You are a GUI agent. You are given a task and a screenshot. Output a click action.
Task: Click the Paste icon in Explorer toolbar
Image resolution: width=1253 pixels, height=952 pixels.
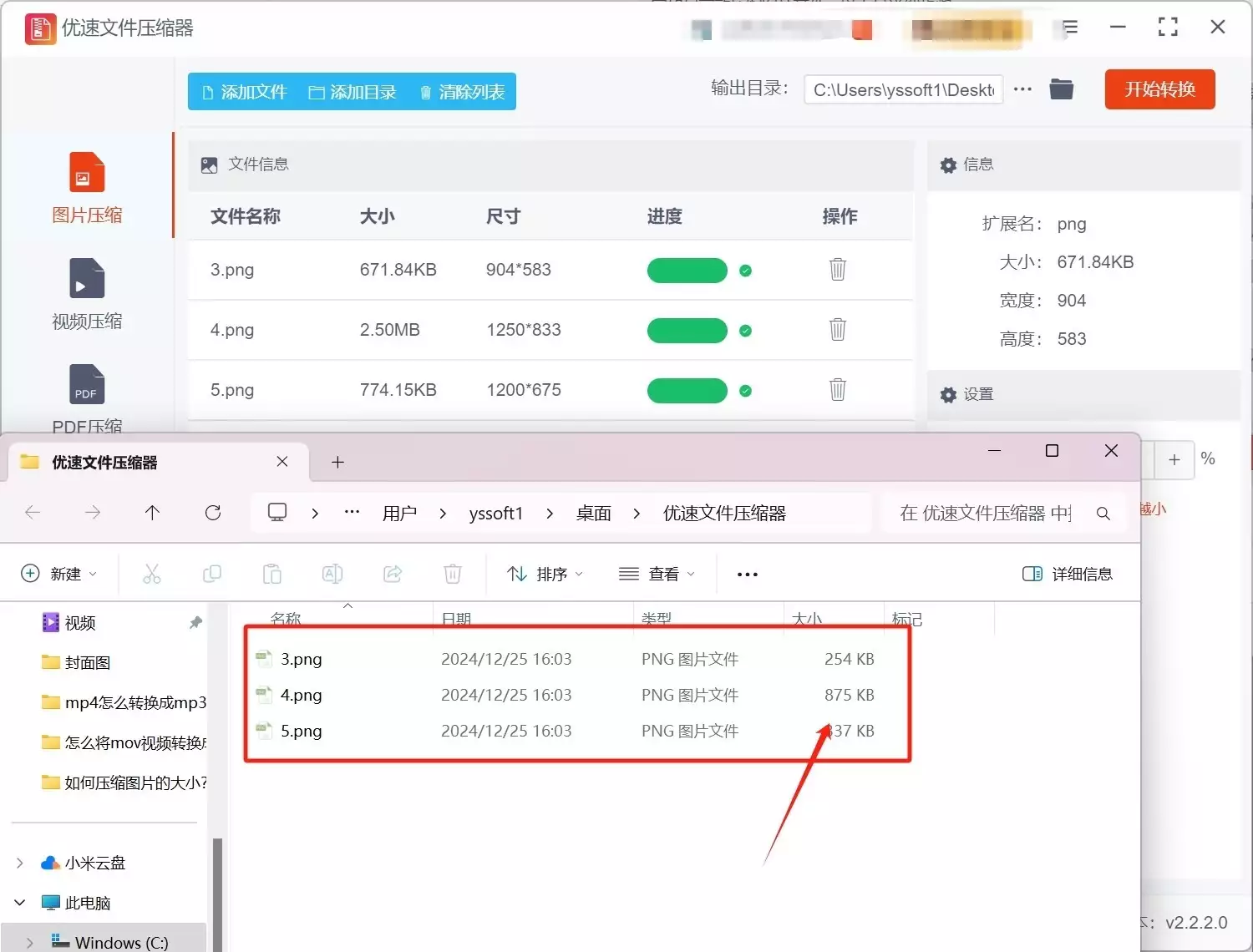[272, 574]
